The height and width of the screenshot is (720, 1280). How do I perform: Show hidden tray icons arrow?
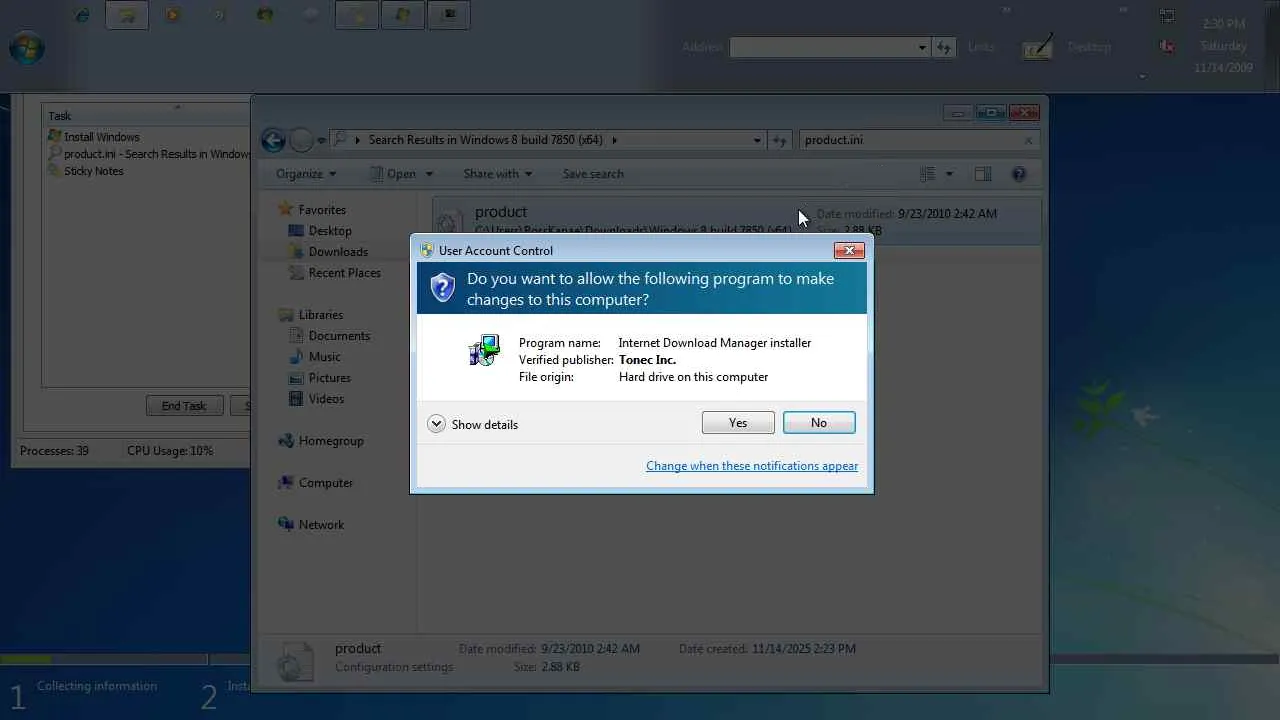(1142, 75)
